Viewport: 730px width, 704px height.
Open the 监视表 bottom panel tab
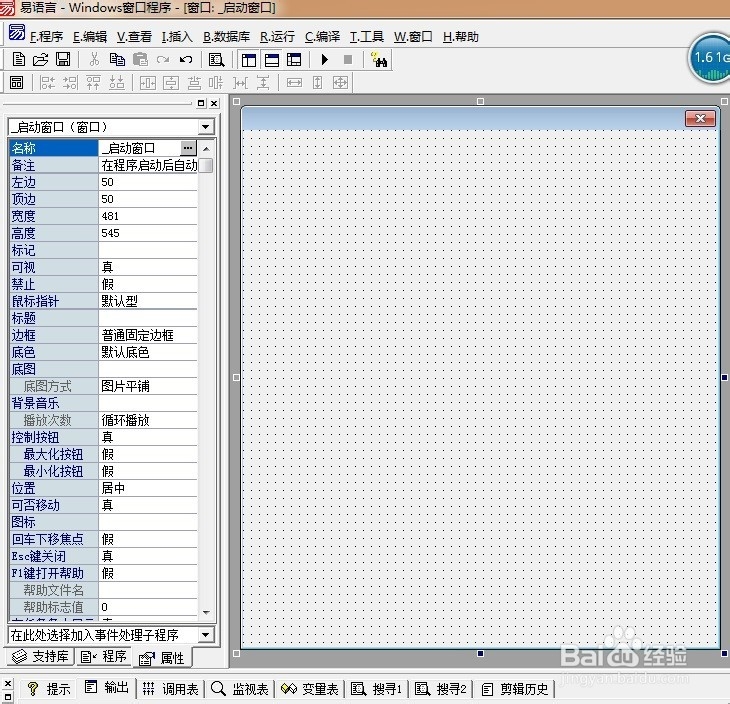(240, 689)
